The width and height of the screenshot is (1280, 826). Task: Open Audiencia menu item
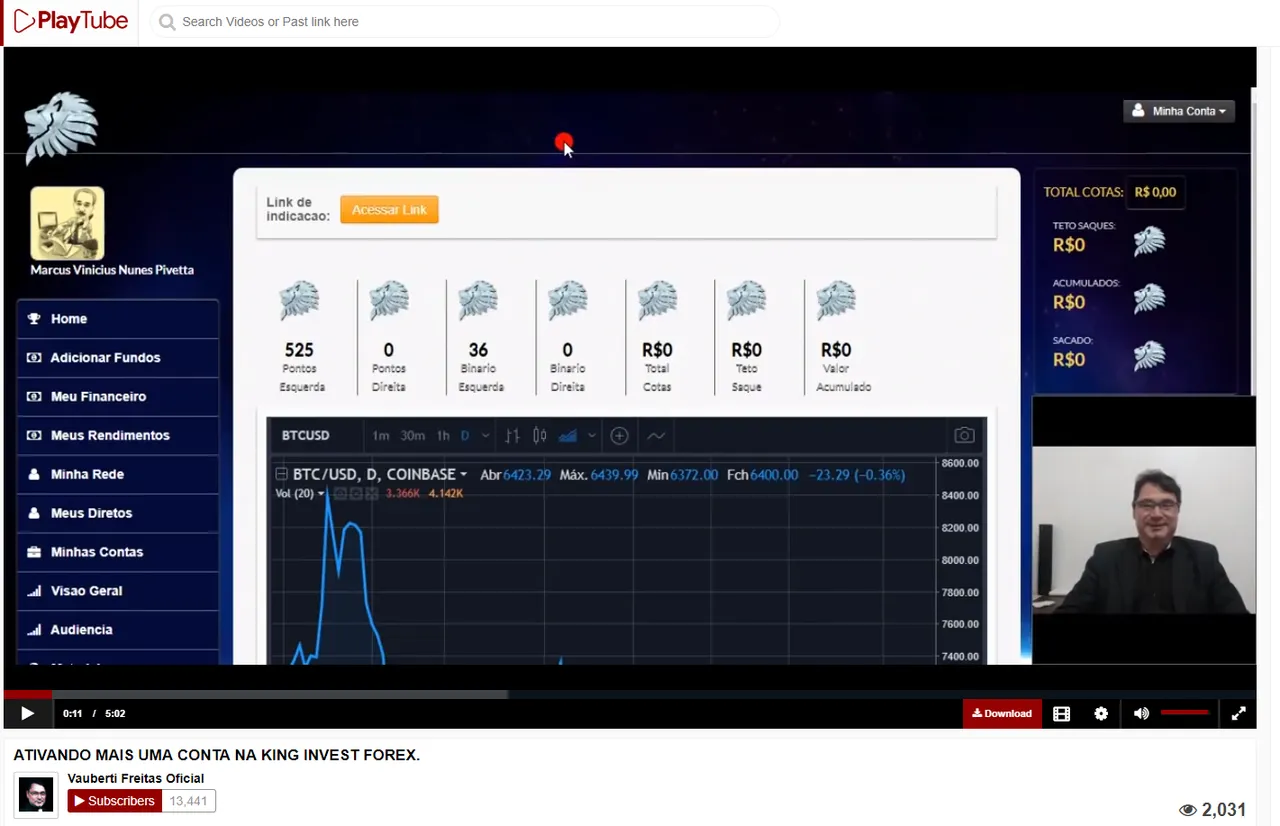(x=118, y=631)
